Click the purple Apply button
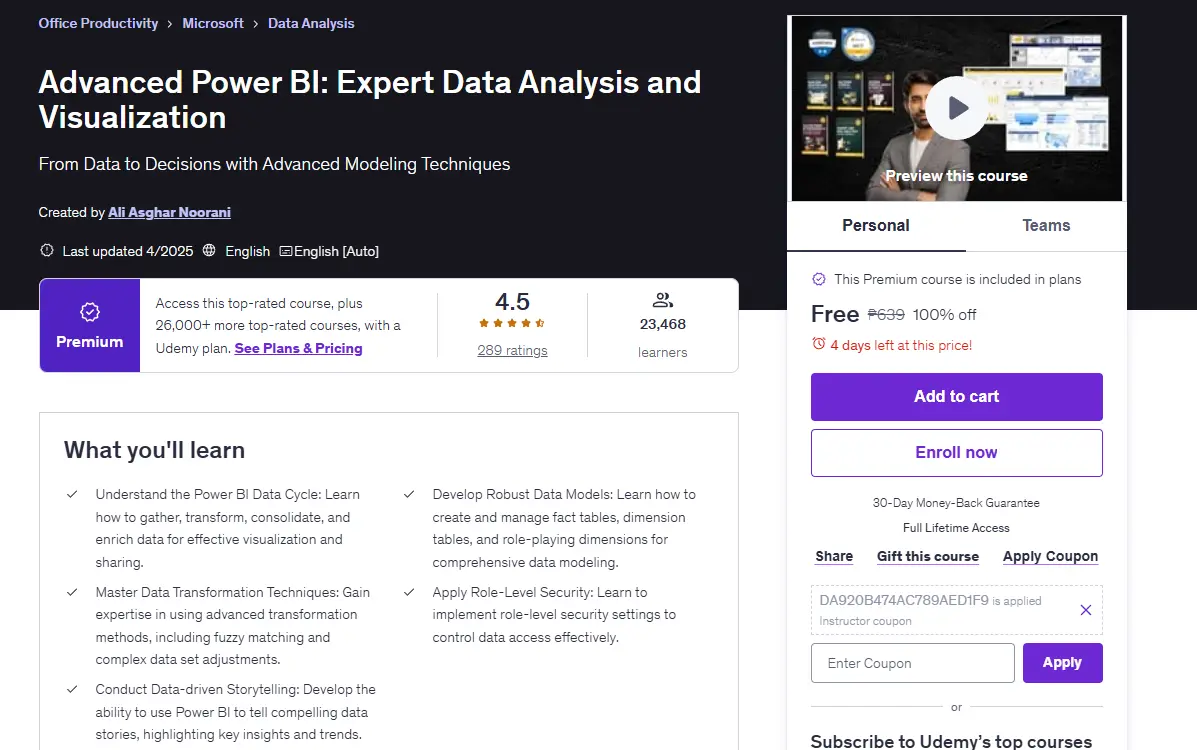Screen dimensions: 1197x750 click(1063, 663)
